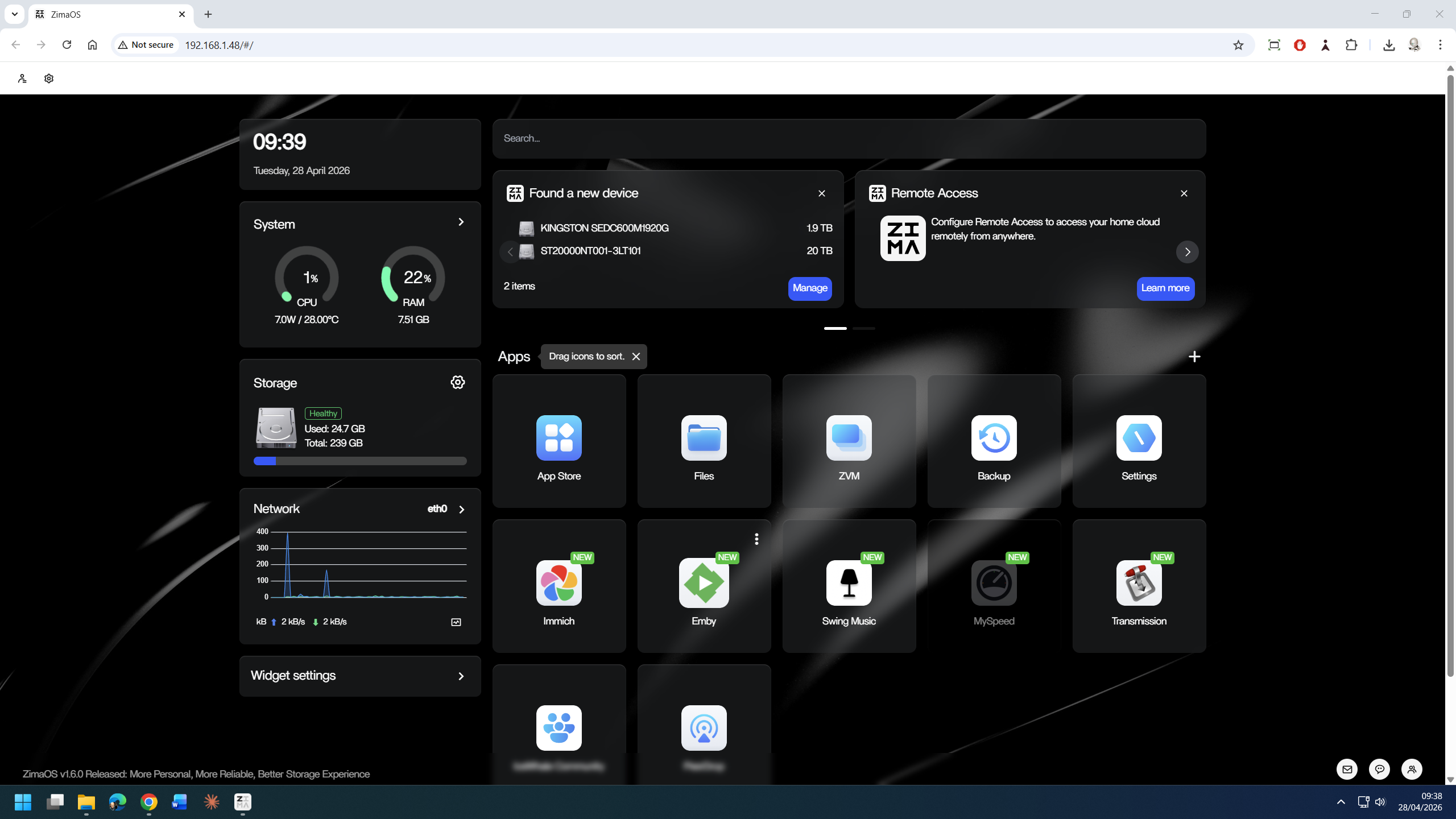Open the App Store app

click(559, 441)
